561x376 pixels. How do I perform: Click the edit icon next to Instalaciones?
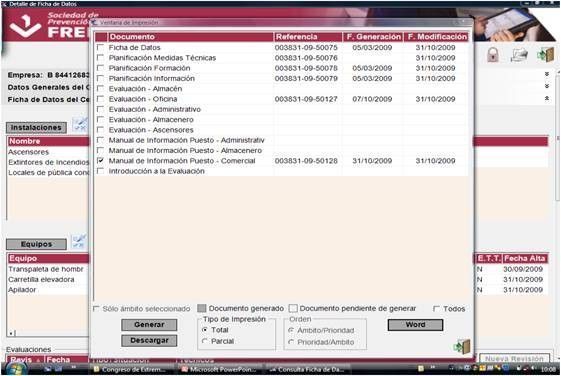[x=80, y=124]
